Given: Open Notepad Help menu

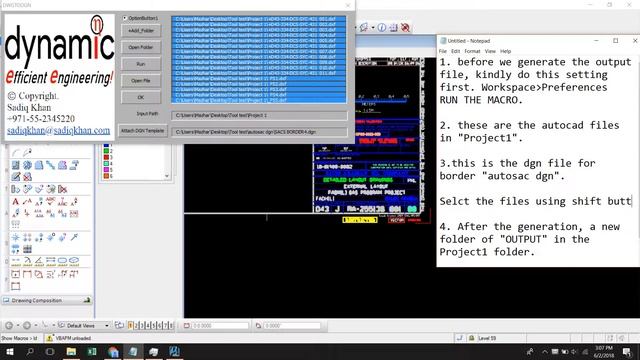Looking at the screenshot, I should [505, 51].
